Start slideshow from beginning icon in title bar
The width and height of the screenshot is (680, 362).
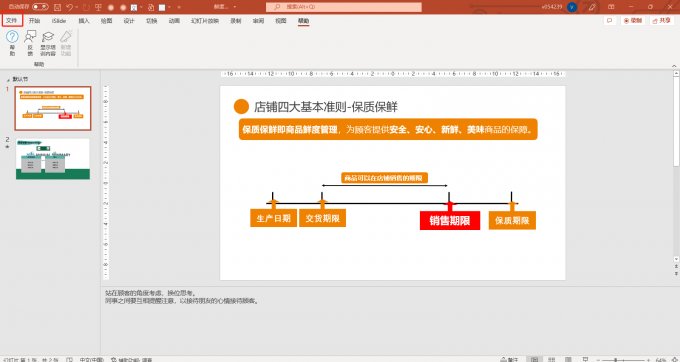[x=98, y=7]
